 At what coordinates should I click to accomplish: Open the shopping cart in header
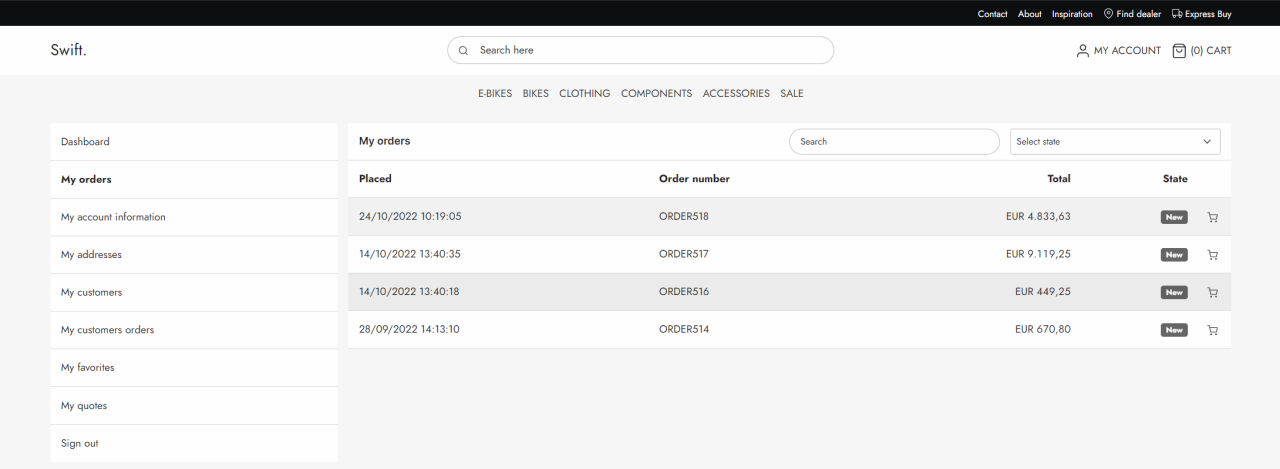coord(1178,50)
